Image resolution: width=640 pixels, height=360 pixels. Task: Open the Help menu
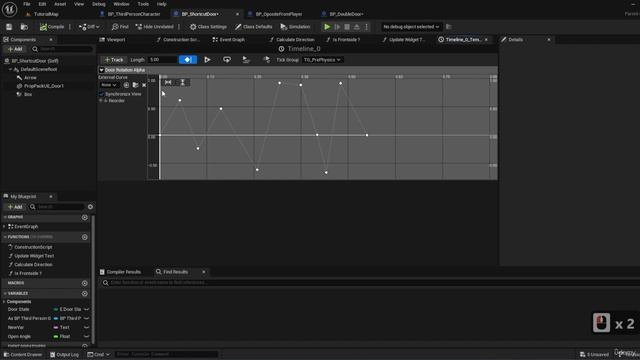[162, 4]
